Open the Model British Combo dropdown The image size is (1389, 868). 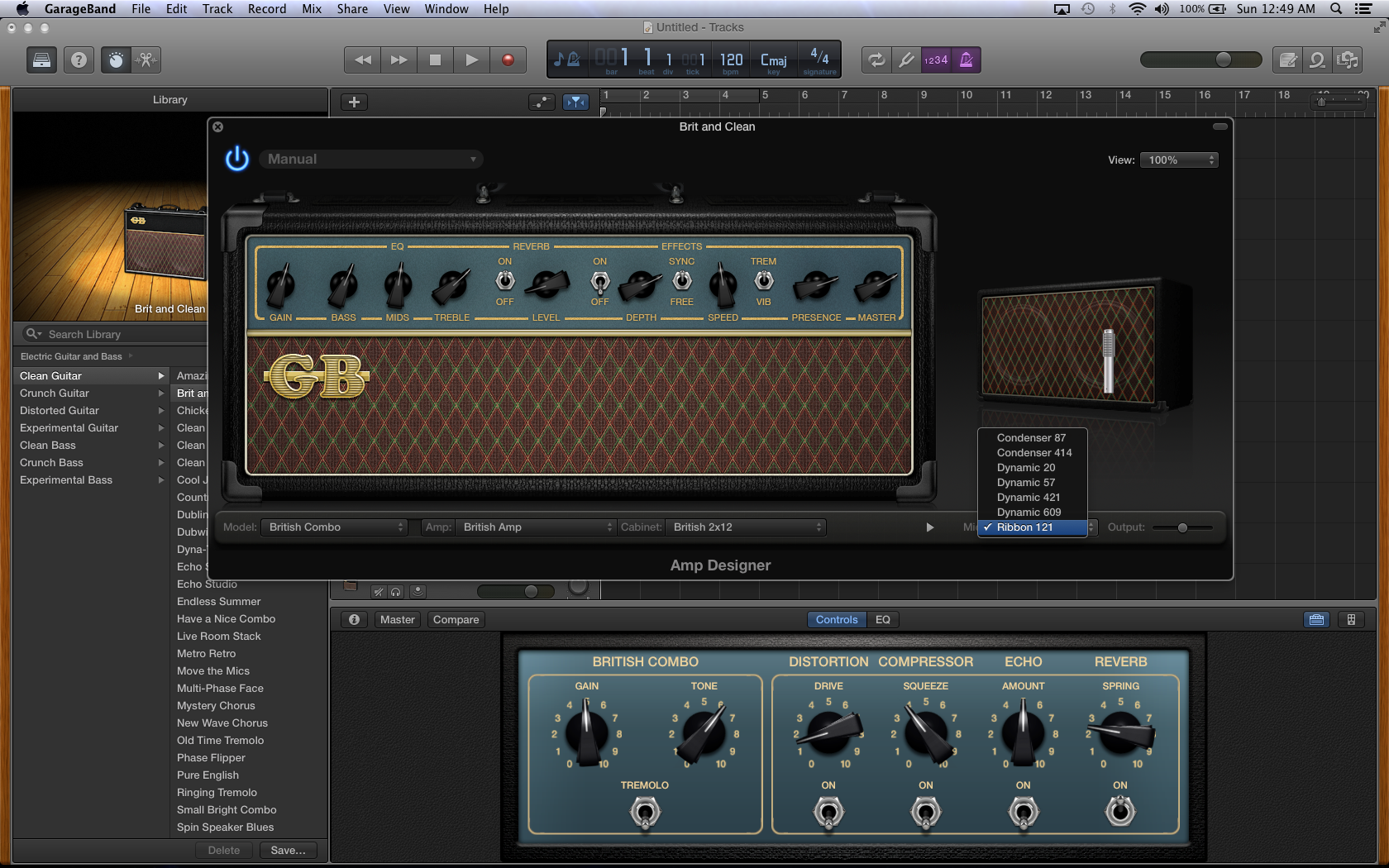point(334,527)
